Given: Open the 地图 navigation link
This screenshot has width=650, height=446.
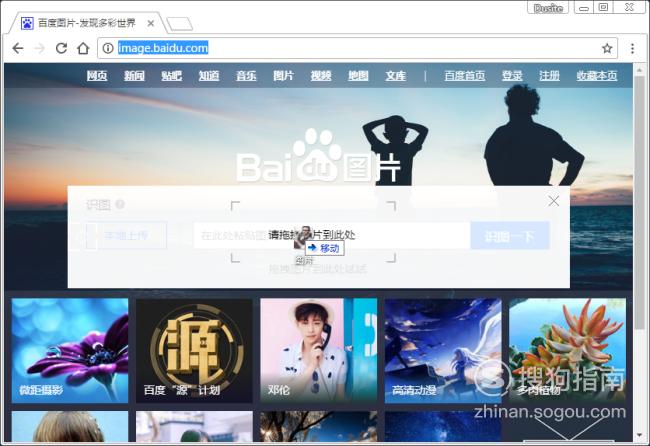Looking at the screenshot, I should coord(358,75).
